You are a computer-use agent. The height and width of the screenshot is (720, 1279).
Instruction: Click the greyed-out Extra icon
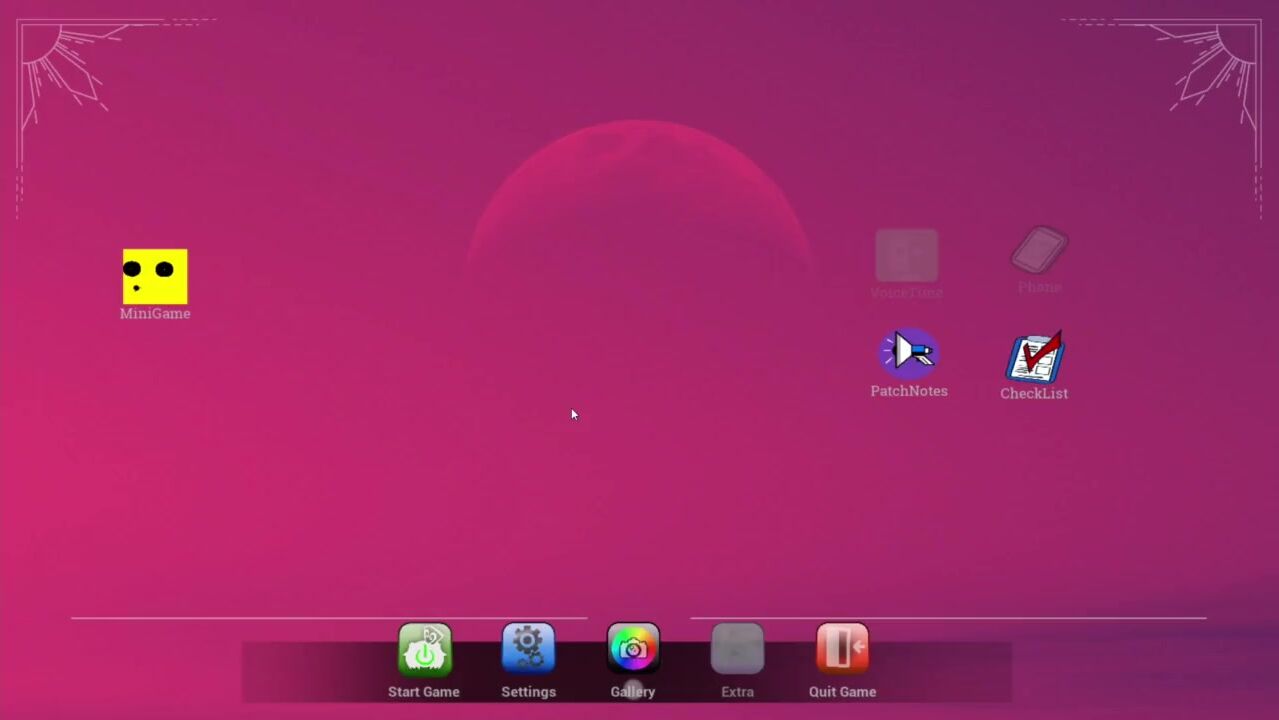(x=737, y=649)
